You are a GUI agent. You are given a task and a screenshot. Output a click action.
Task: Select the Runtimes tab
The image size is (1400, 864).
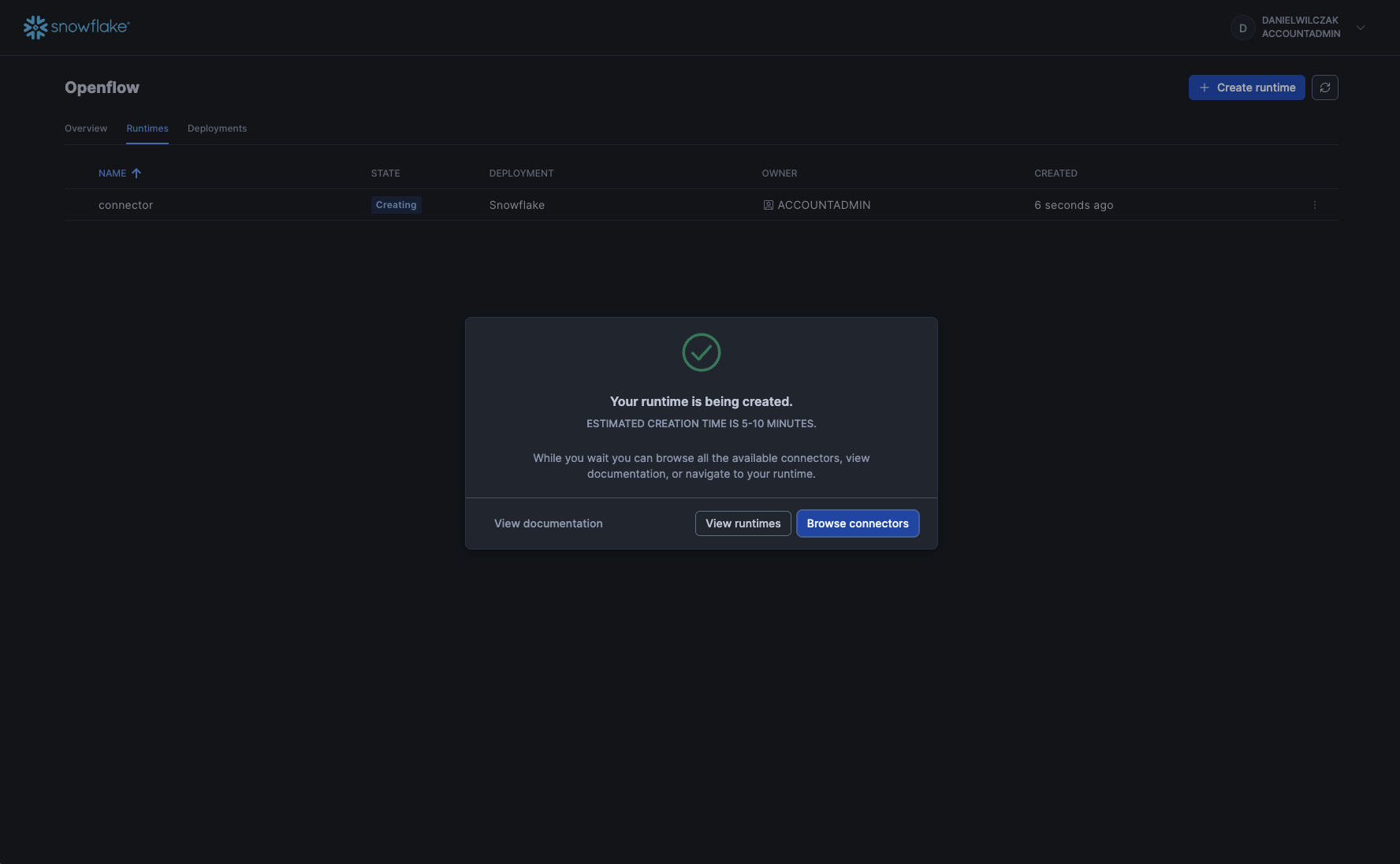pos(147,128)
